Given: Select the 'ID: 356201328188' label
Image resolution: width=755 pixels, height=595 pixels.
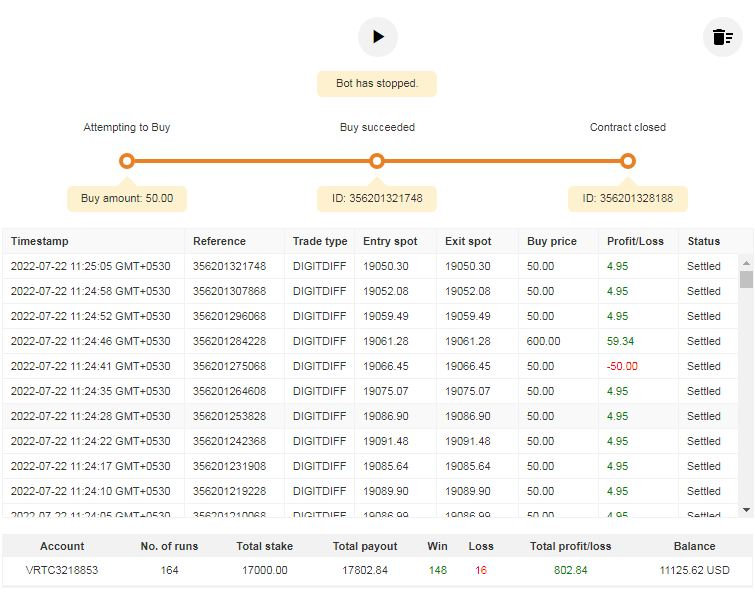Looking at the screenshot, I should (628, 198).
